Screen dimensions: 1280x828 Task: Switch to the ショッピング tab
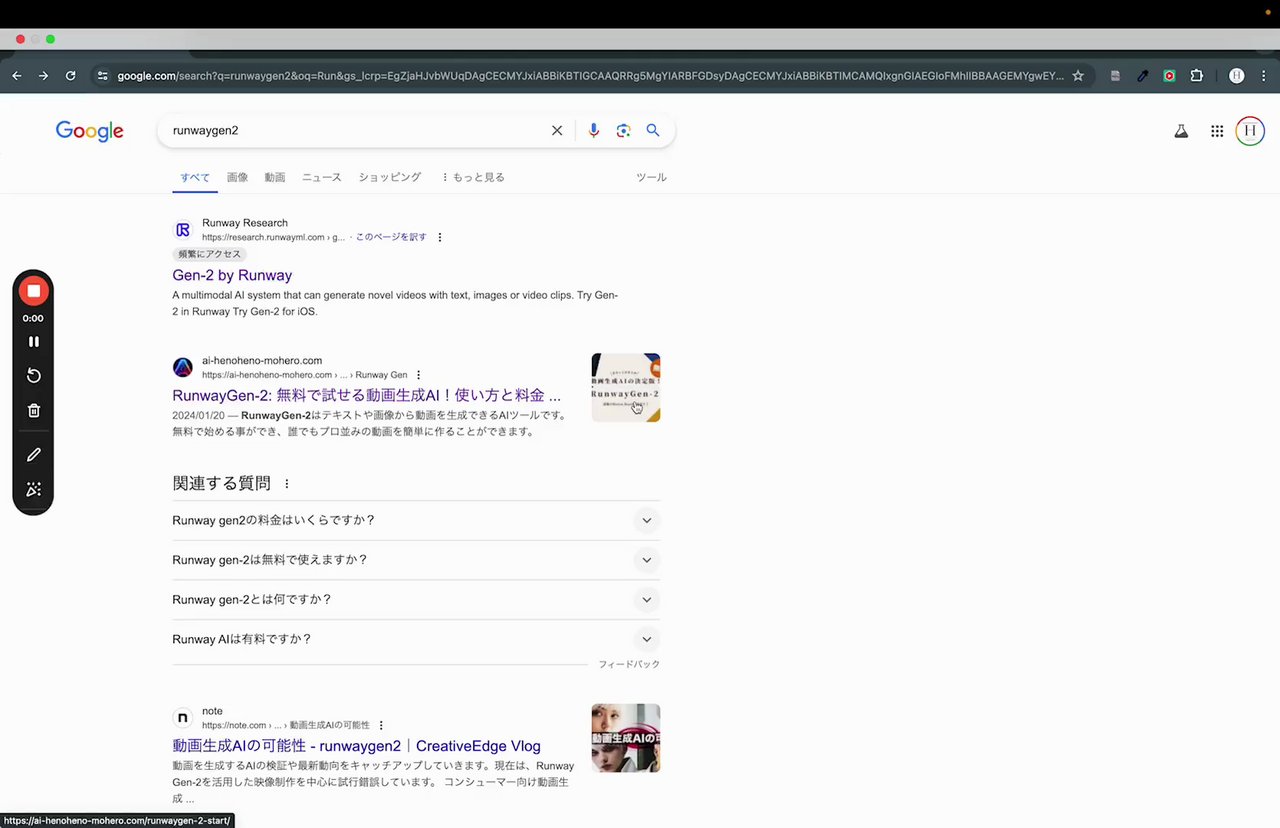coord(390,177)
